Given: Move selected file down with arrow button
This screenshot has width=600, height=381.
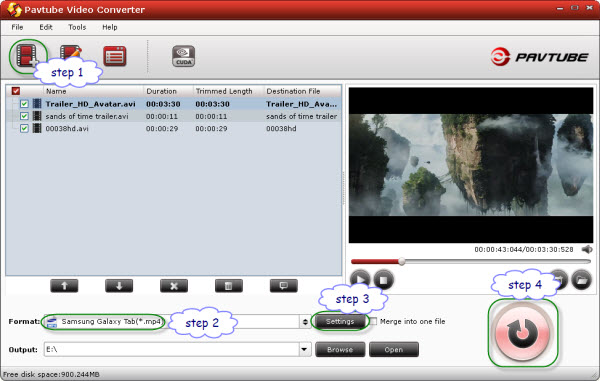Looking at the screenshot, I should [119, 286].
